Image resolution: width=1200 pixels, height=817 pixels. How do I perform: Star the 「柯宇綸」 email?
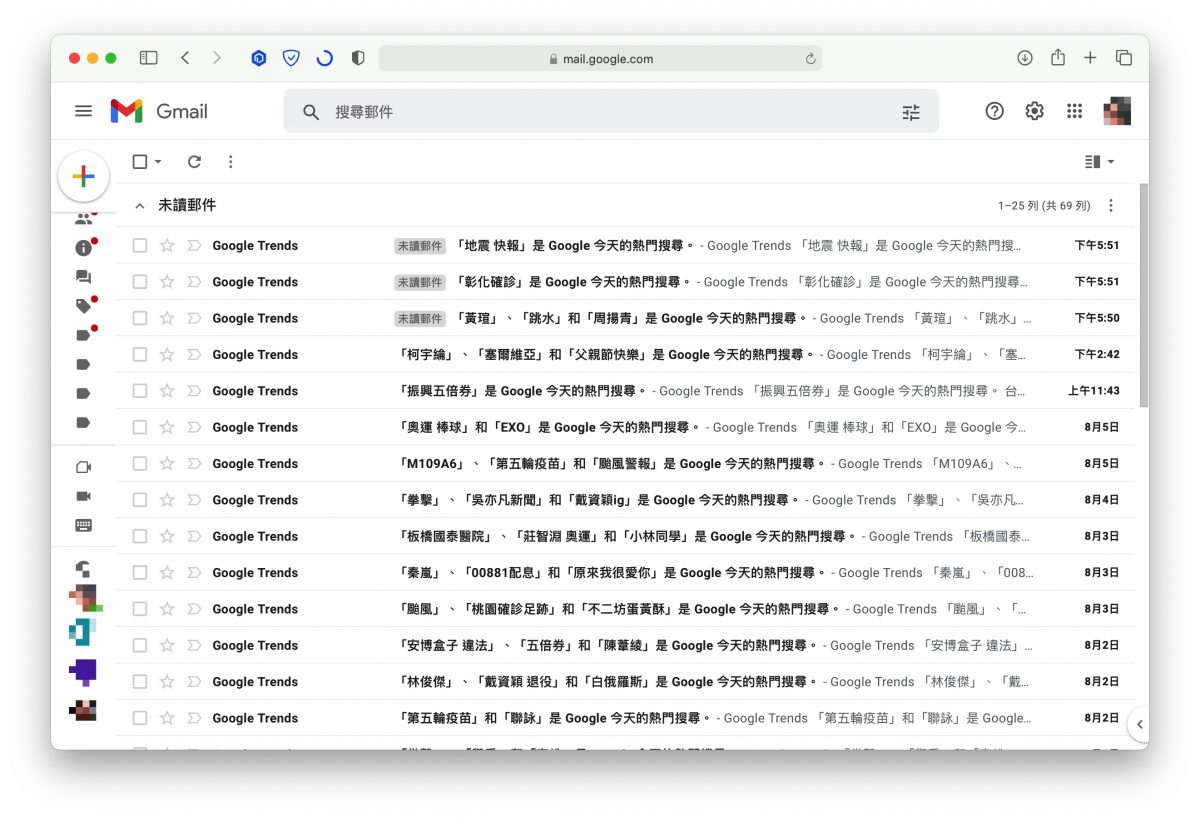pos(167,354)
